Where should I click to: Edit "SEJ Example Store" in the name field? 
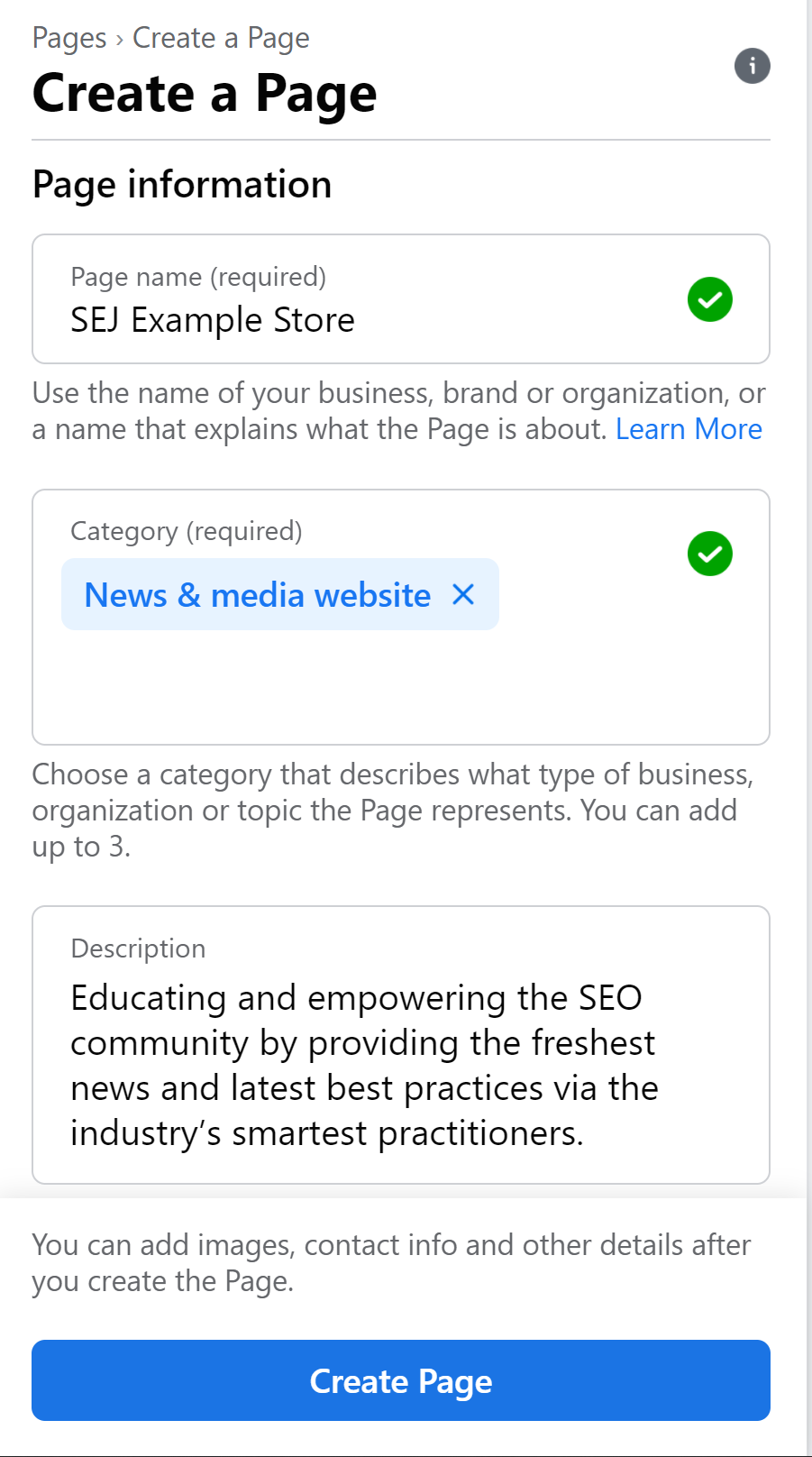pos(212,320)
